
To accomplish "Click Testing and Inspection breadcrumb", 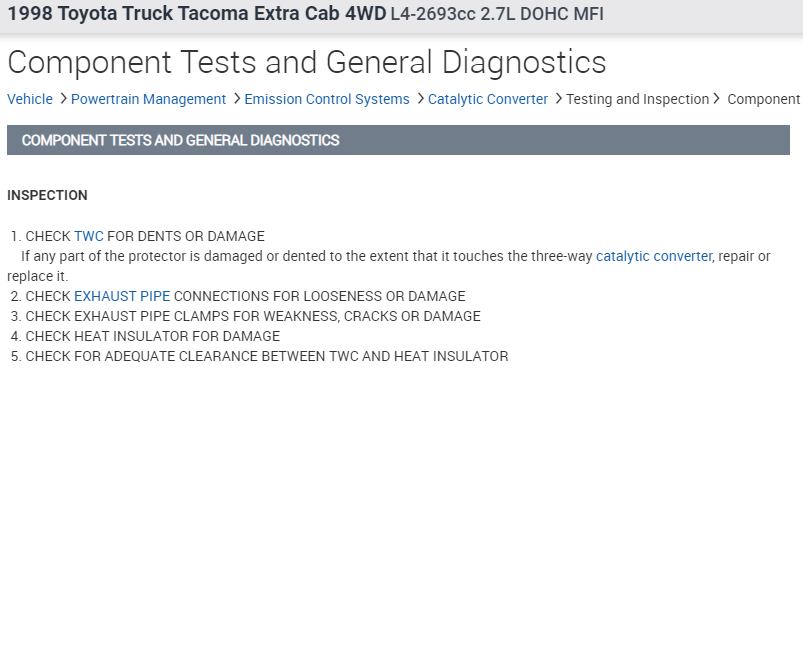I will click(x=637, y=99).
